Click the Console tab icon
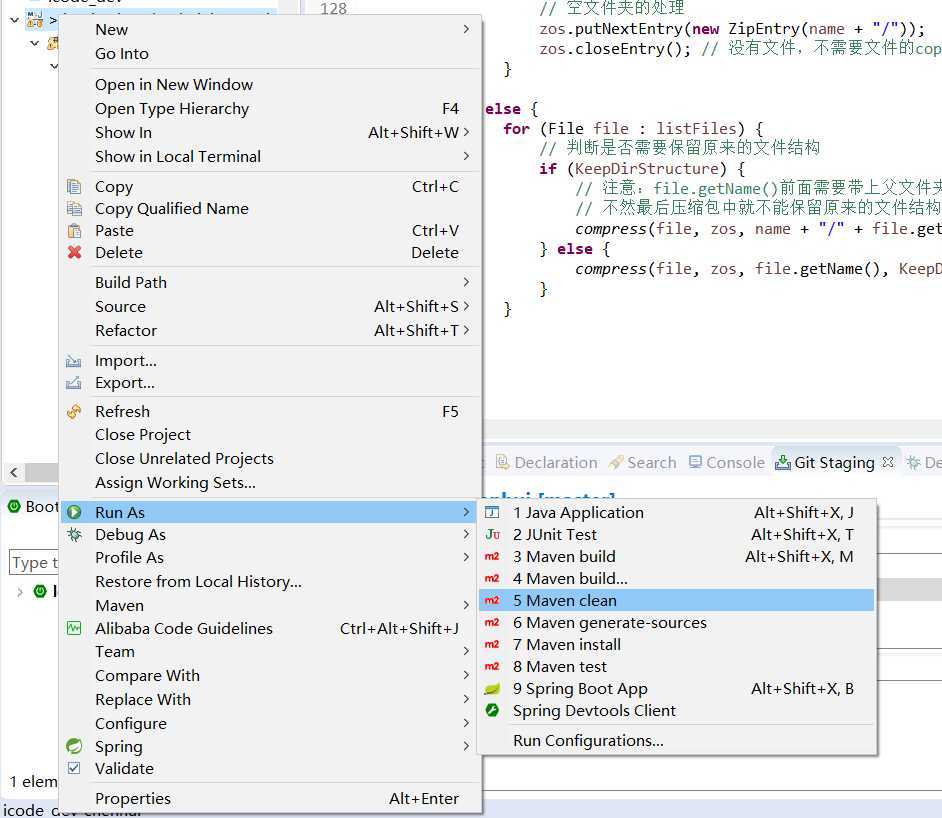This screenshot has height=818, width=942. [x=695, y=462]
